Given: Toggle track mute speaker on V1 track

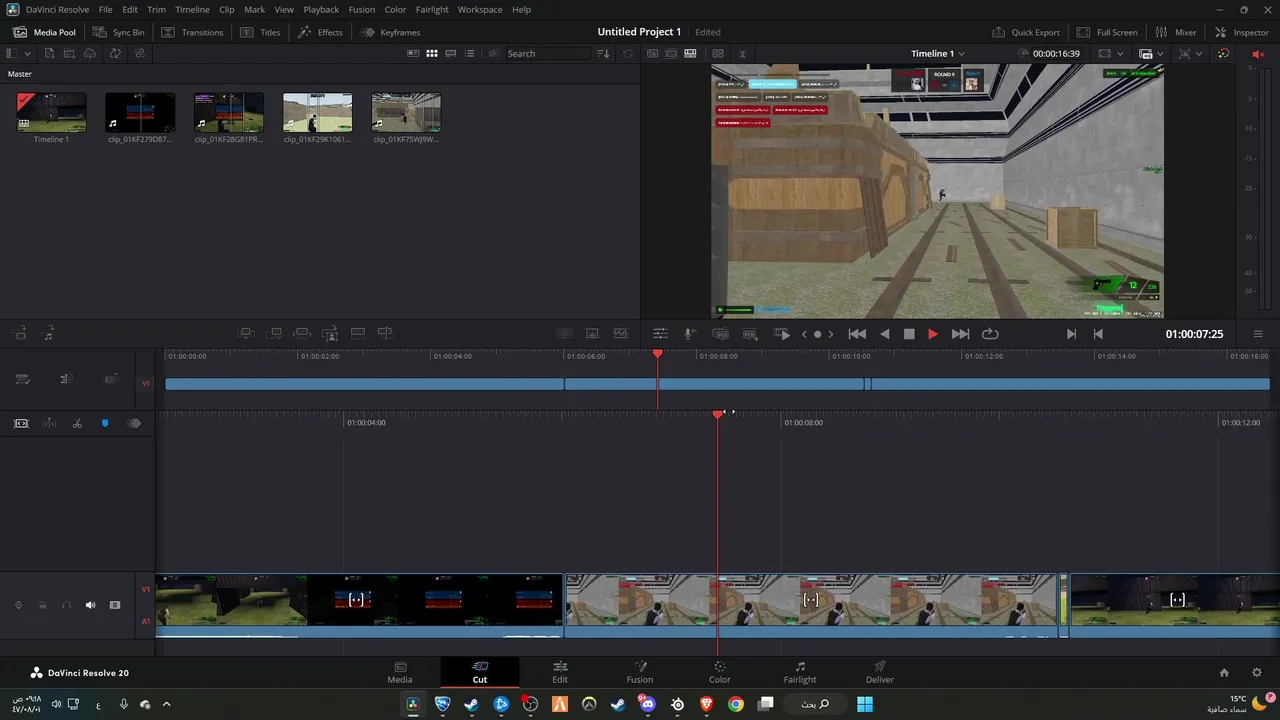Looking at the screenshot, I should click(x=90, y=605).
